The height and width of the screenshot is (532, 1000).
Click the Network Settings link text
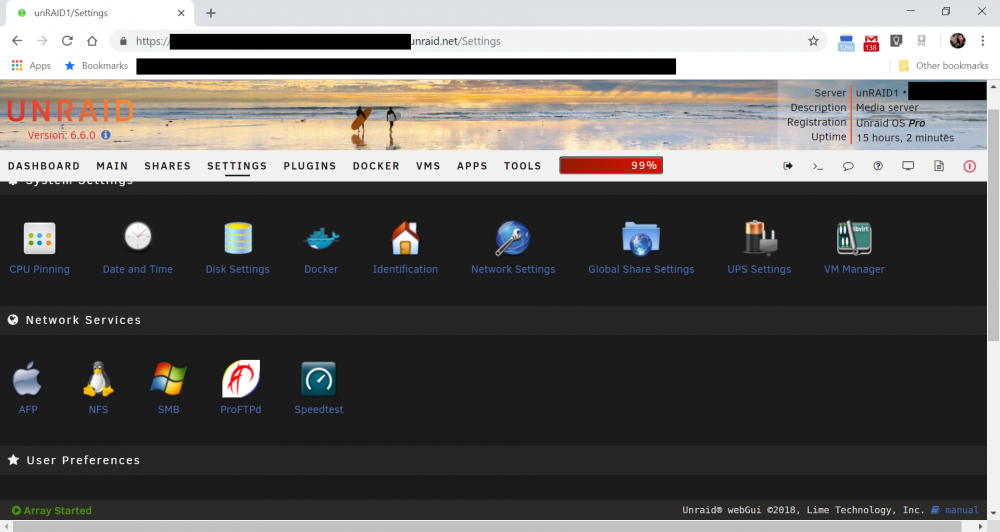click(x=513, y=269)
